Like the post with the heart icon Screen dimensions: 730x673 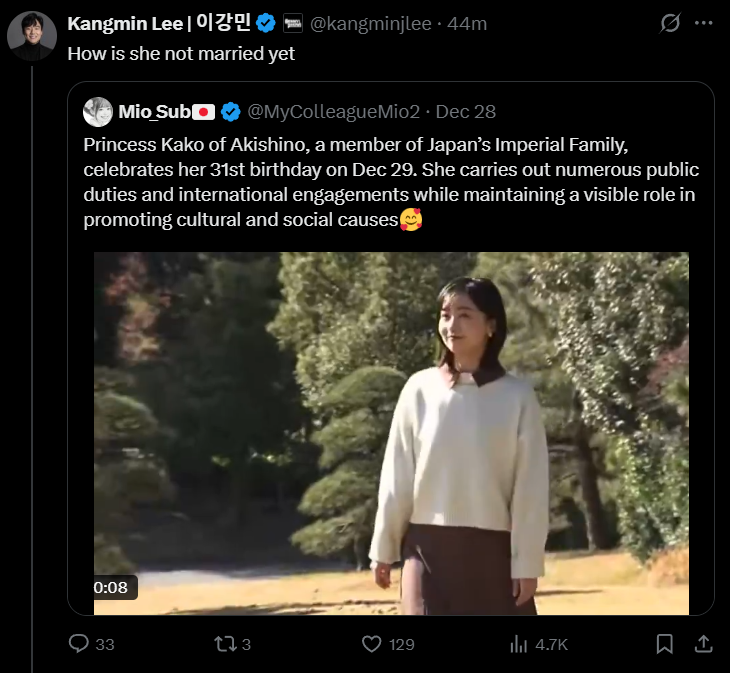tap(372, 644)
